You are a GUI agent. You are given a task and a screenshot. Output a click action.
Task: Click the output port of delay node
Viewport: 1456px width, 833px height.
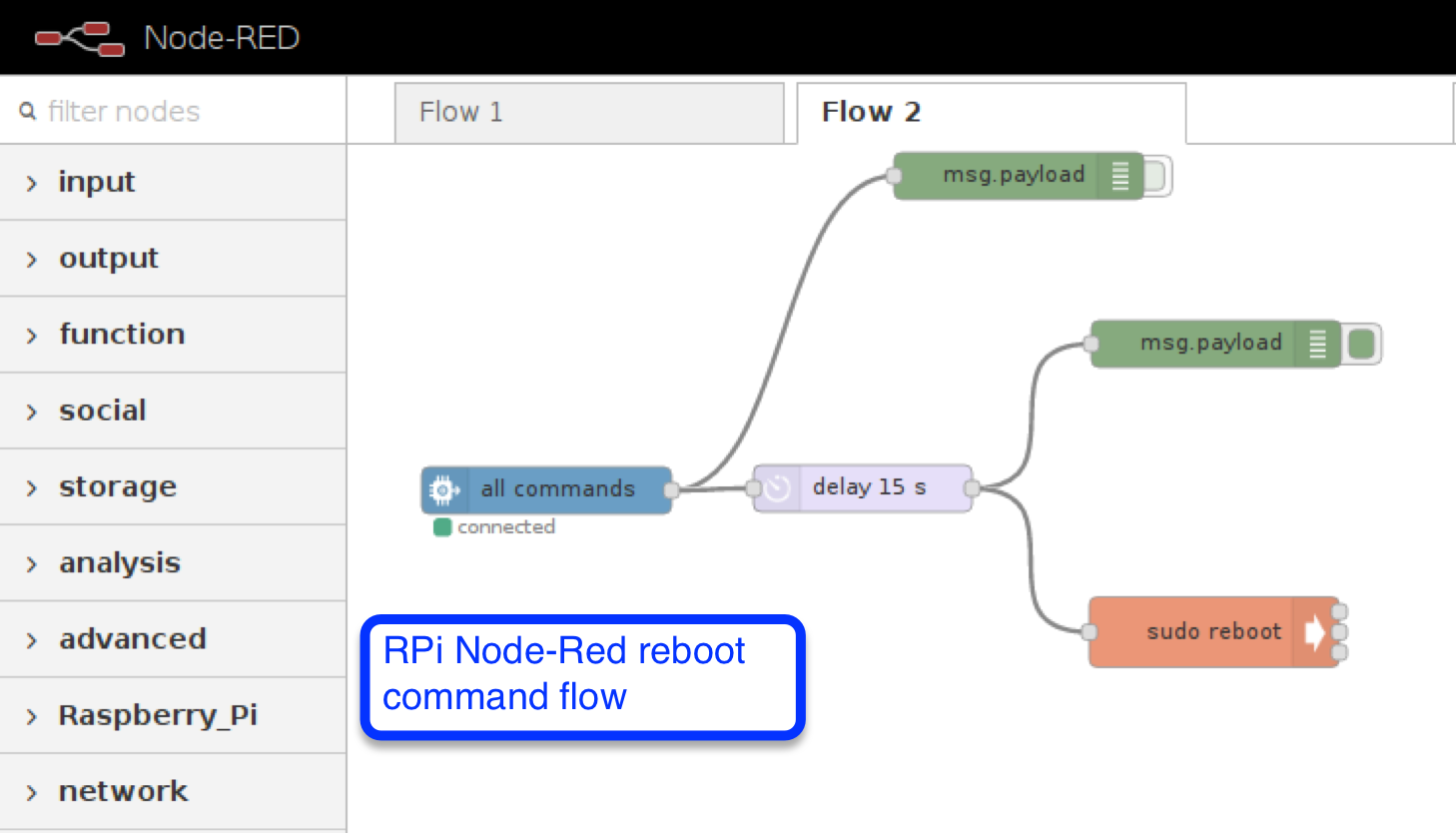coord(972,488)
